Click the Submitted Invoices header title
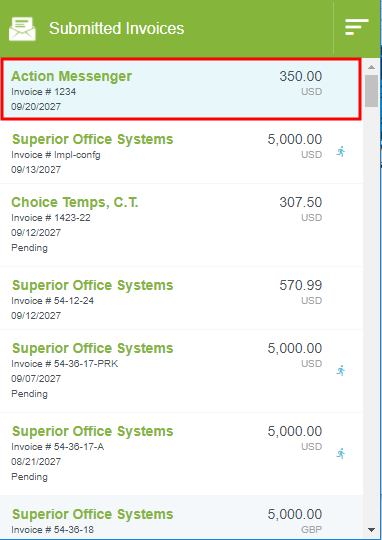 click(x=116, y=28)
